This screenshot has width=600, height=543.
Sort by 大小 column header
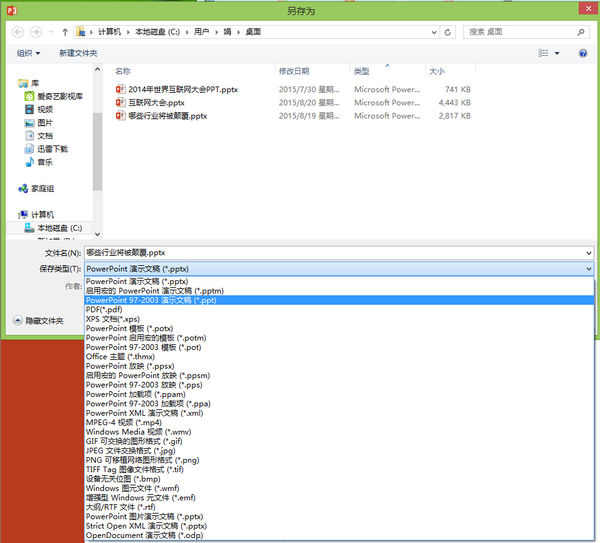[x=437, y=71]
